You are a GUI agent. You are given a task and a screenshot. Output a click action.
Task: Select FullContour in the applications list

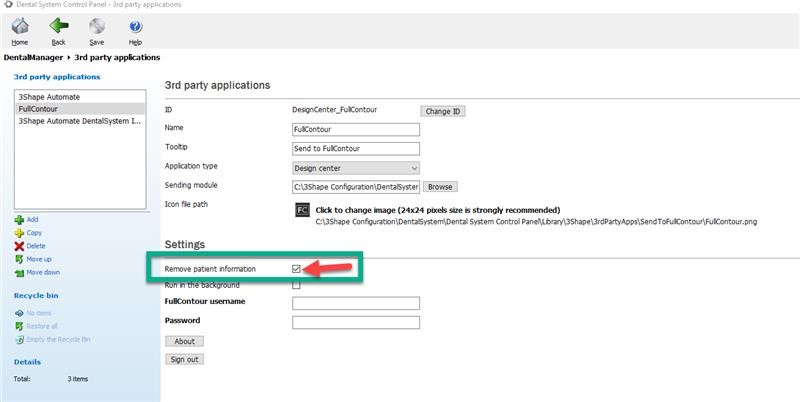80,109
